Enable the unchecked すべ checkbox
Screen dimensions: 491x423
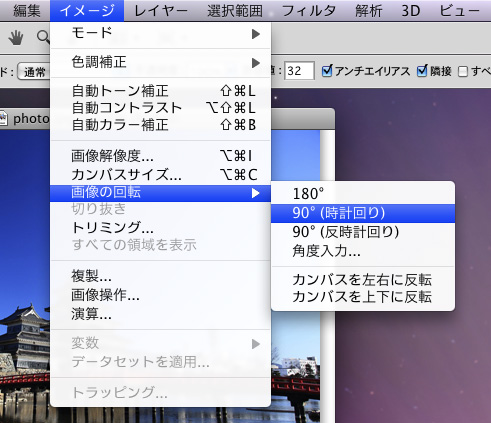point(463,71)
